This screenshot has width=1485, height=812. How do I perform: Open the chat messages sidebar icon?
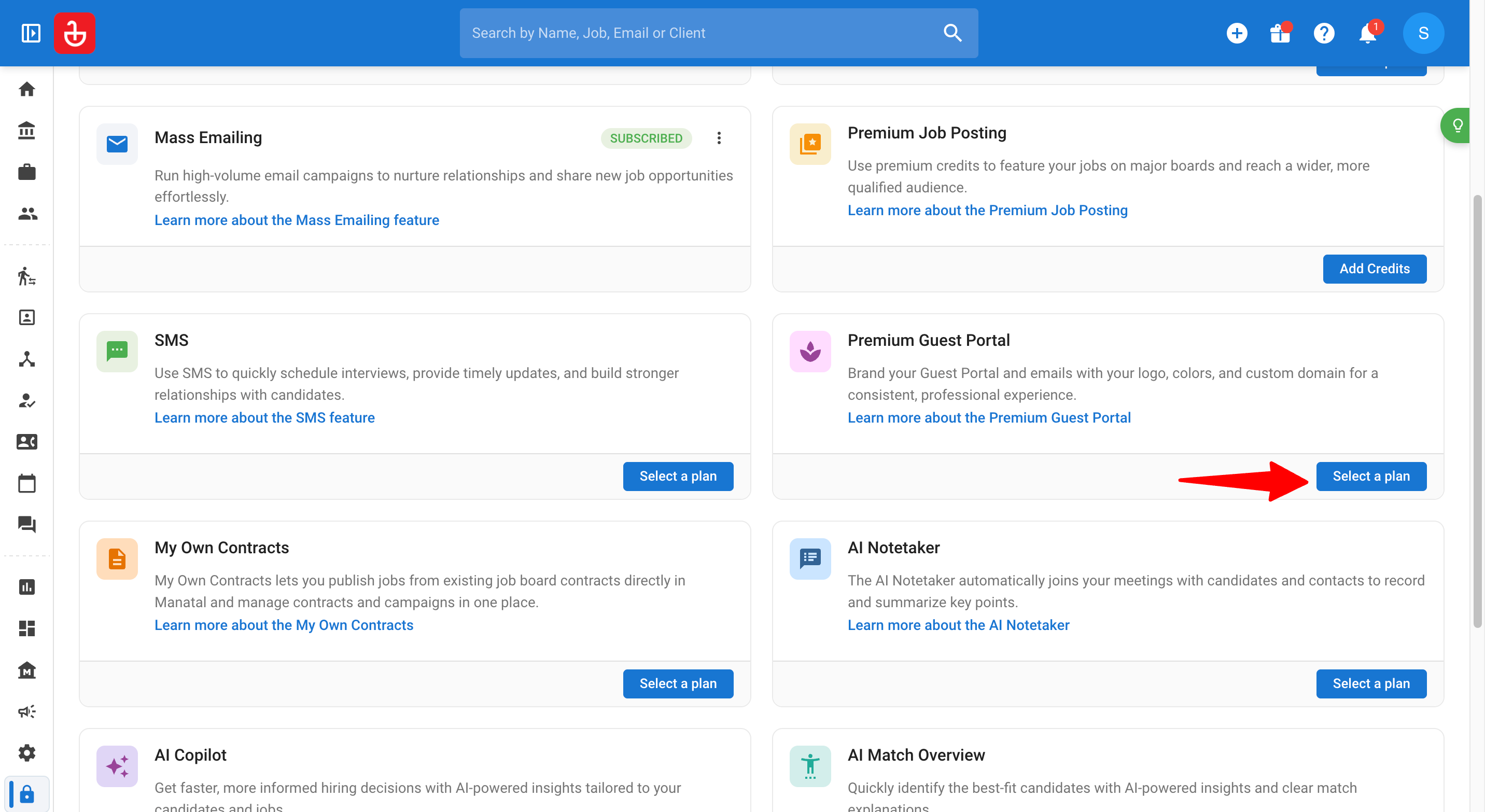tap(26, 524)
